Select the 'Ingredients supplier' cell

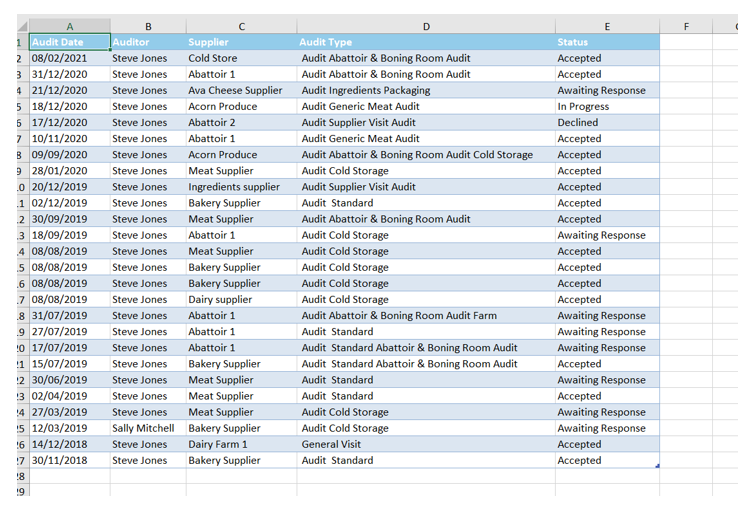click(242, 187)
